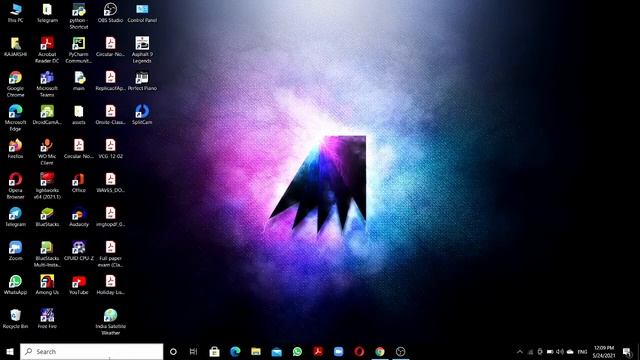Launch Free Fire desktop shortcut

click(x=47, y=318)
